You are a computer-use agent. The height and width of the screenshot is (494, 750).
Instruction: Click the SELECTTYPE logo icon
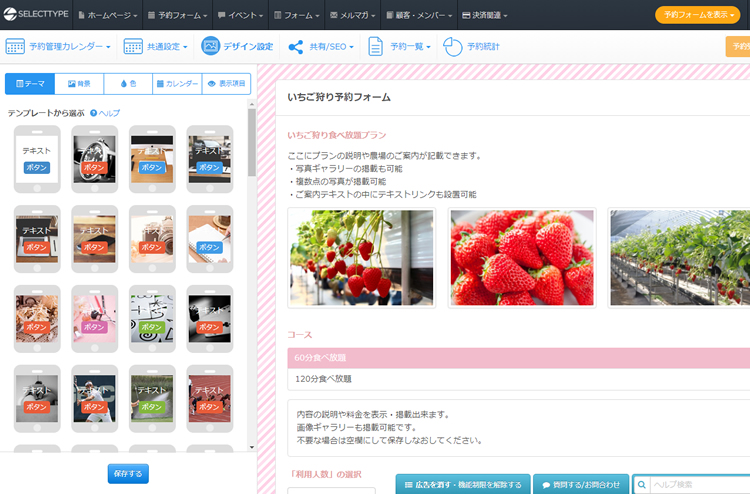[x=10, y=15]
